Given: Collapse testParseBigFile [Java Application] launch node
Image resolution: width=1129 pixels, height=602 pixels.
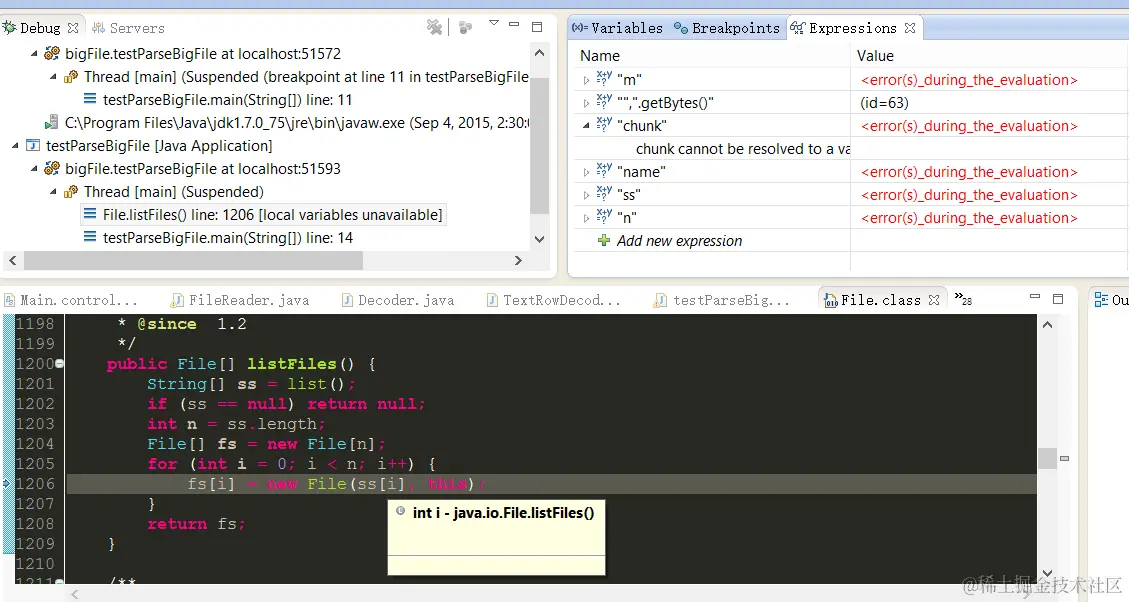Looking at the screenshot, I should tap(15, 146).
